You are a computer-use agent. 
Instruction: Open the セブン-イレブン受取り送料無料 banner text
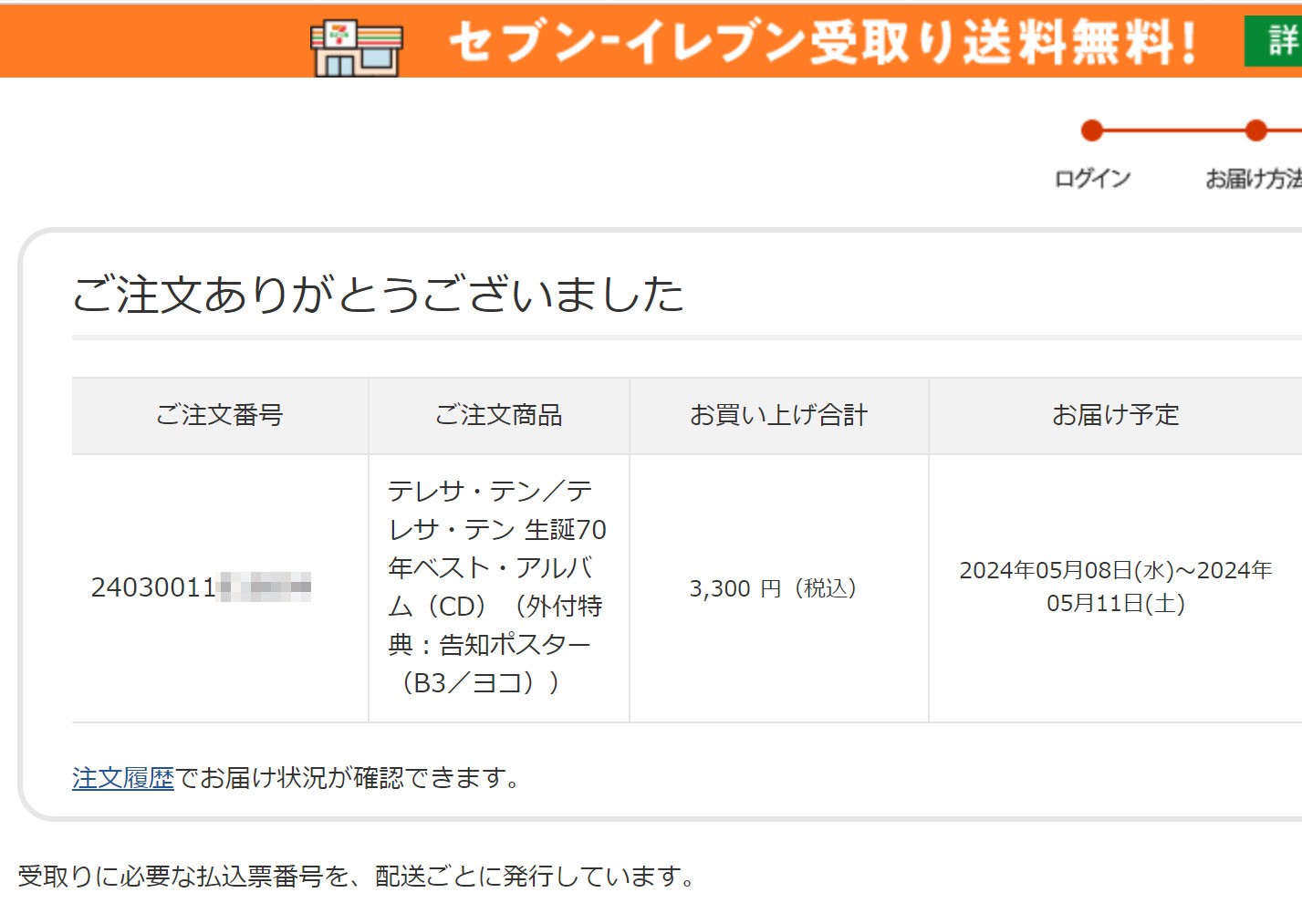tap(821, 42)
